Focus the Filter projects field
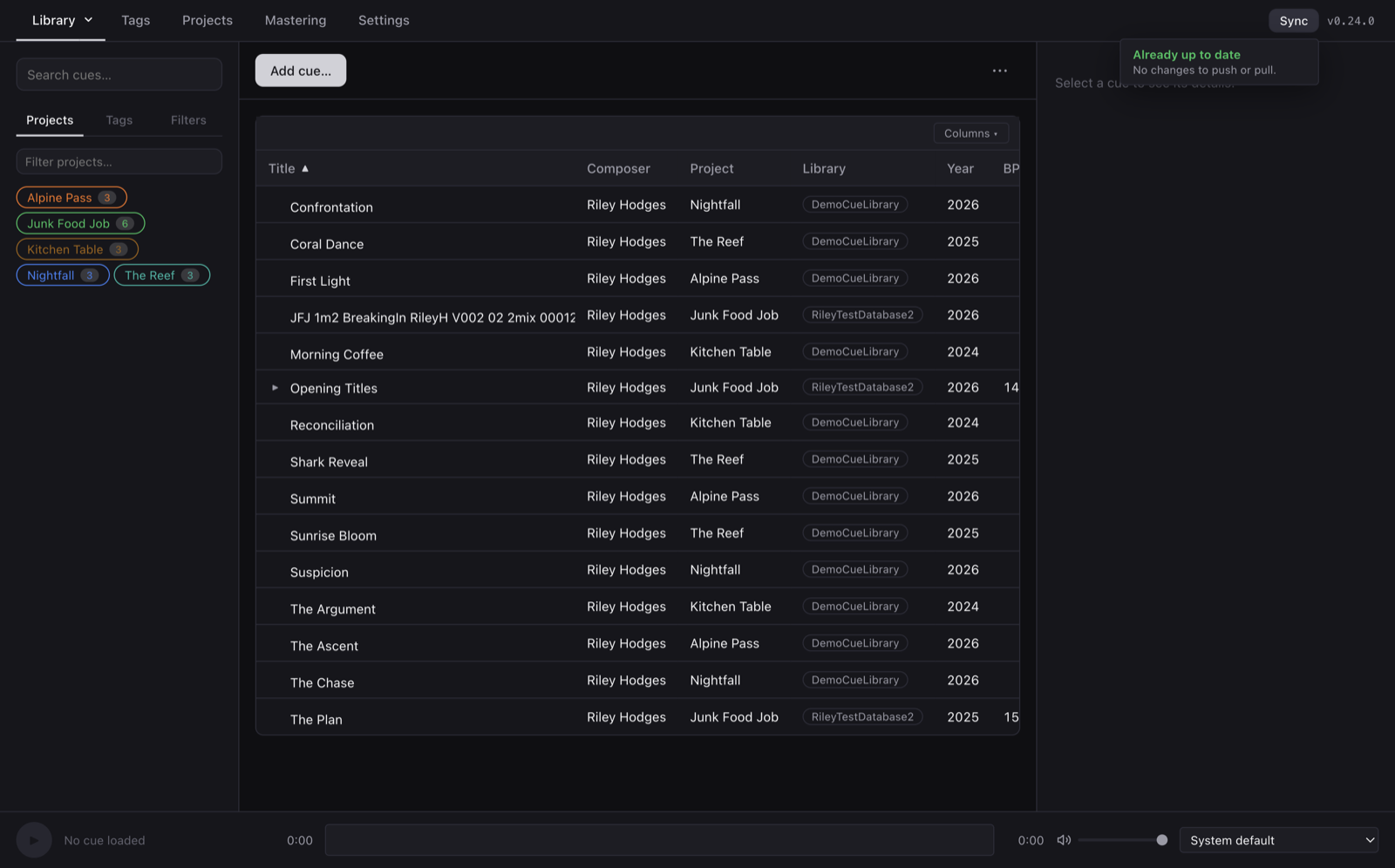This screenshot has width=1395, height=868. (119, 162)
